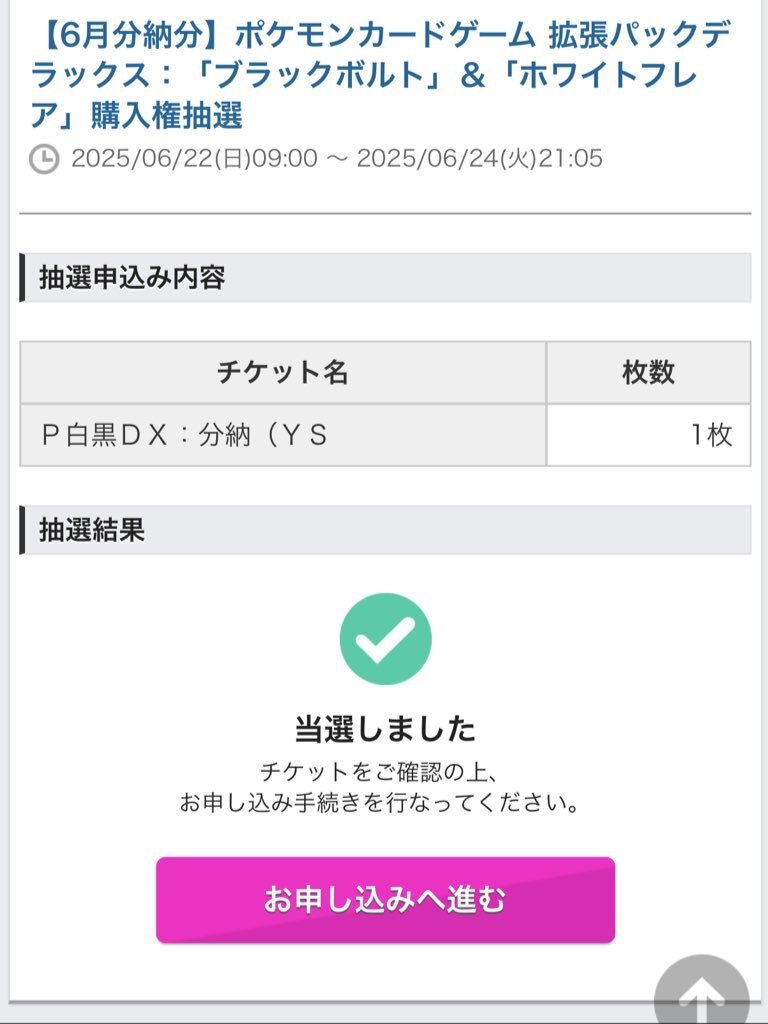Click the お申し込み手続きを行なってください text line

click(x=379, y=803)
